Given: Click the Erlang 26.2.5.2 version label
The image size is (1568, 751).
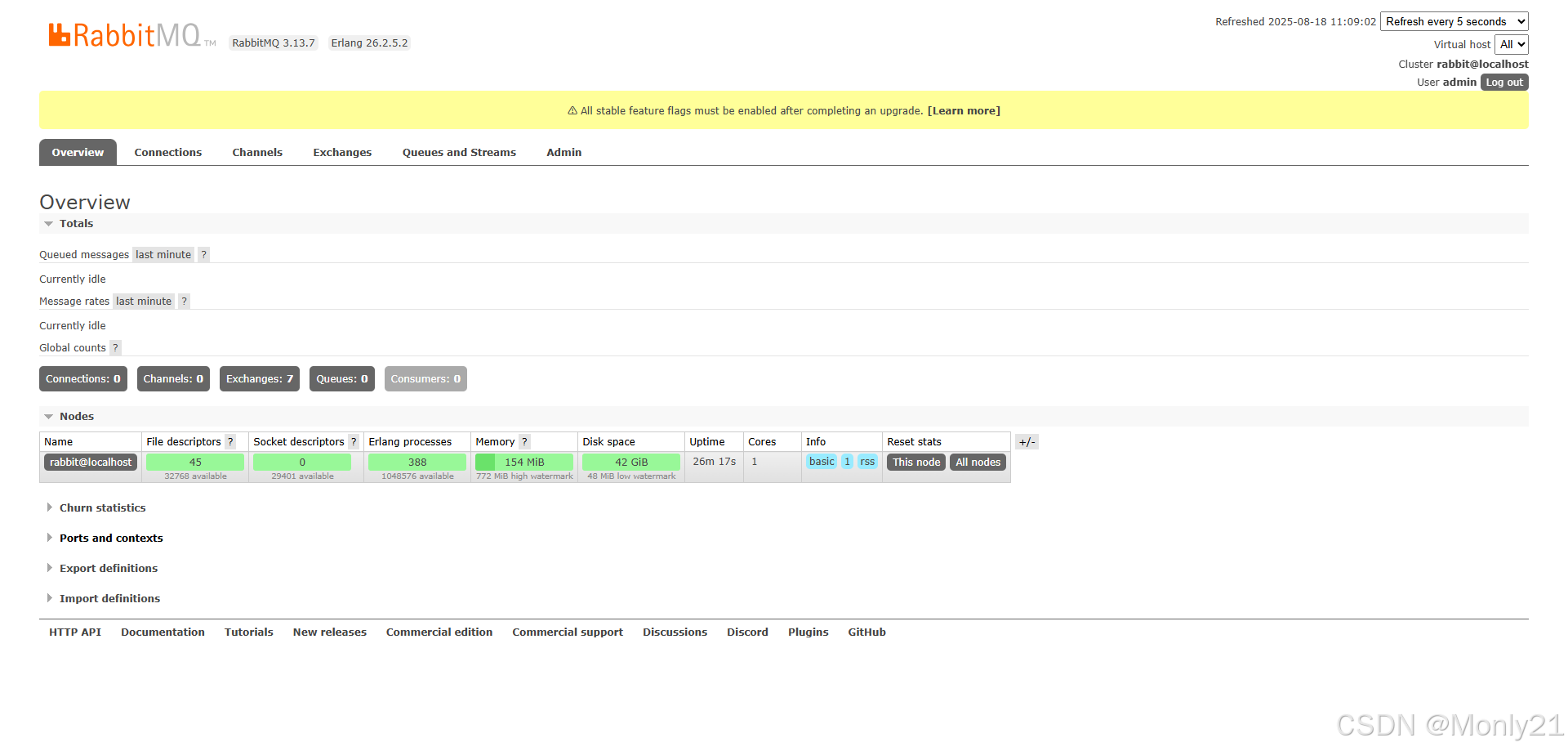Looking at the screenshot, I should click(369, 43).
